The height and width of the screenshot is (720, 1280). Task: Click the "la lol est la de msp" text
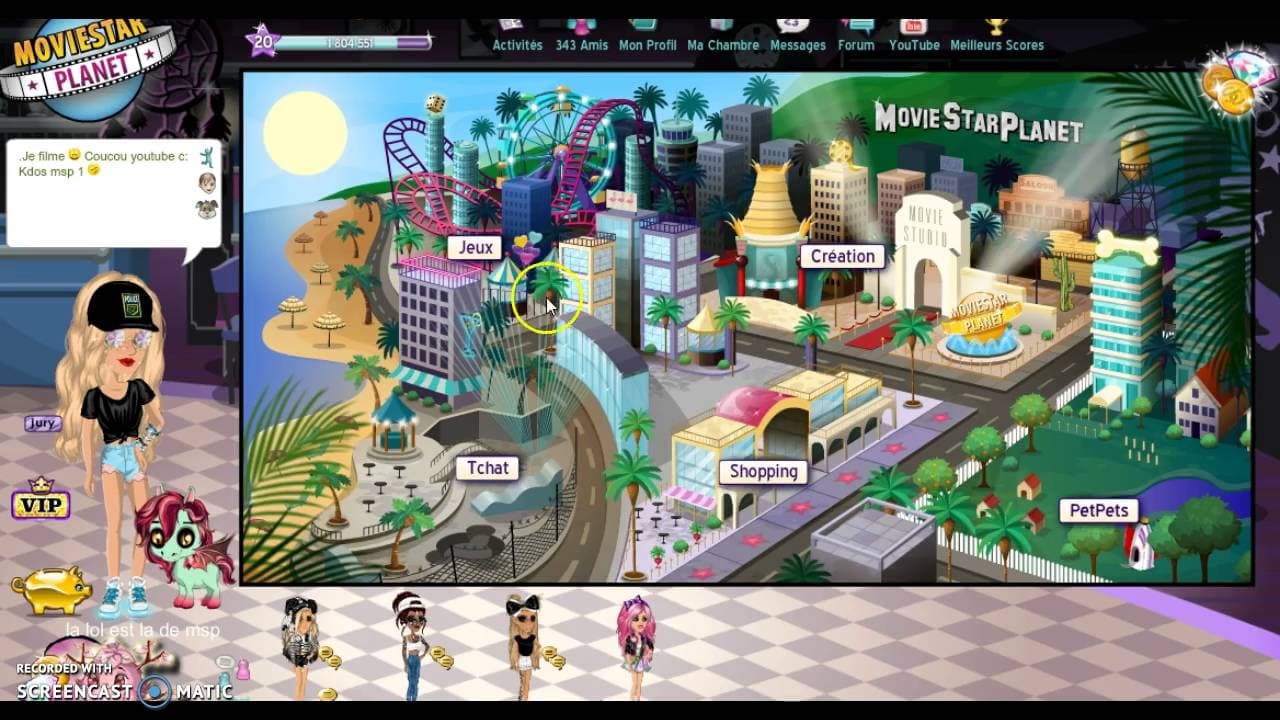pyautogui.click(x=143, y=630)
